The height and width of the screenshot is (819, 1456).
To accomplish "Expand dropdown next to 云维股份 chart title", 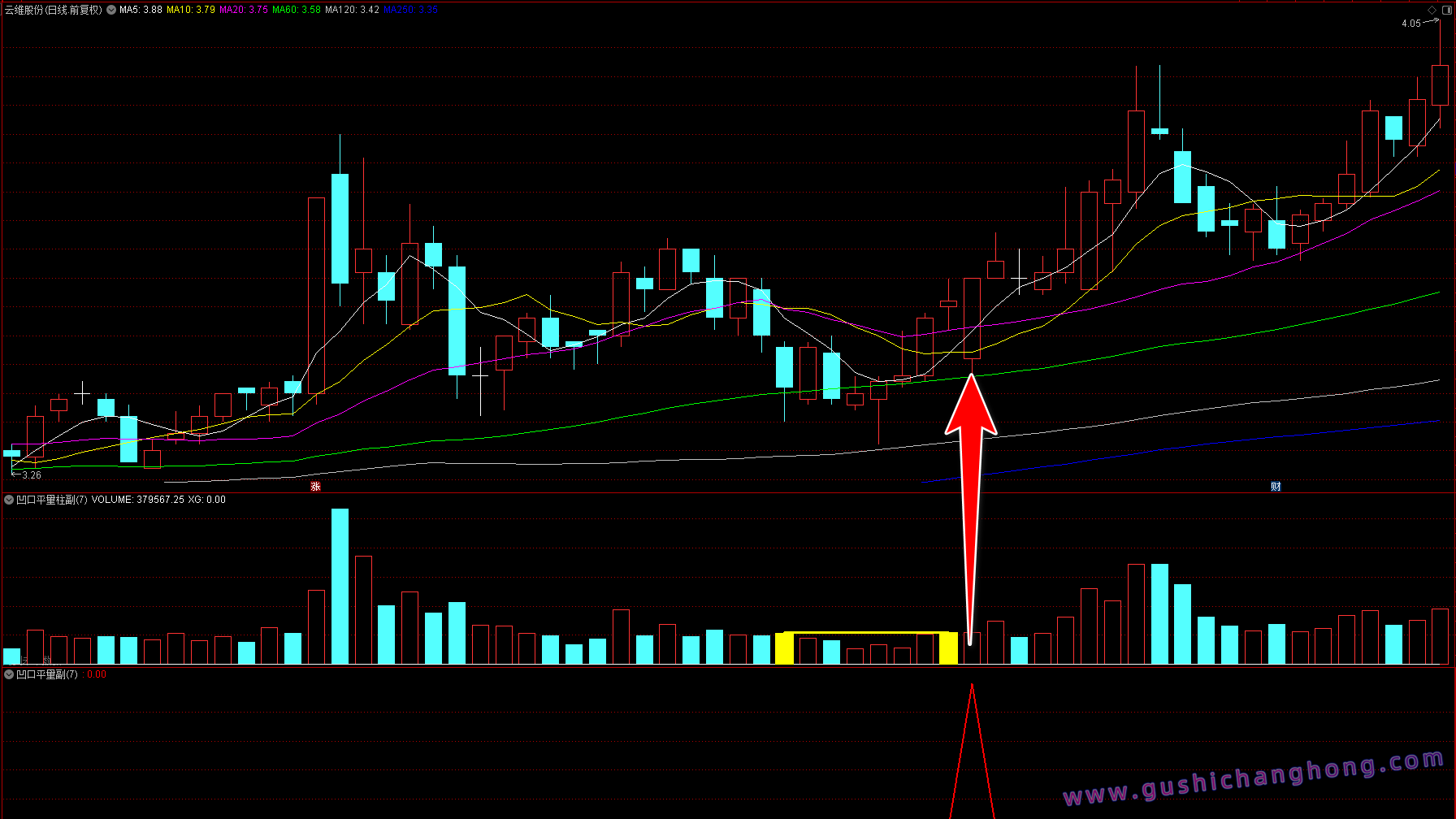I will point(111,10).
